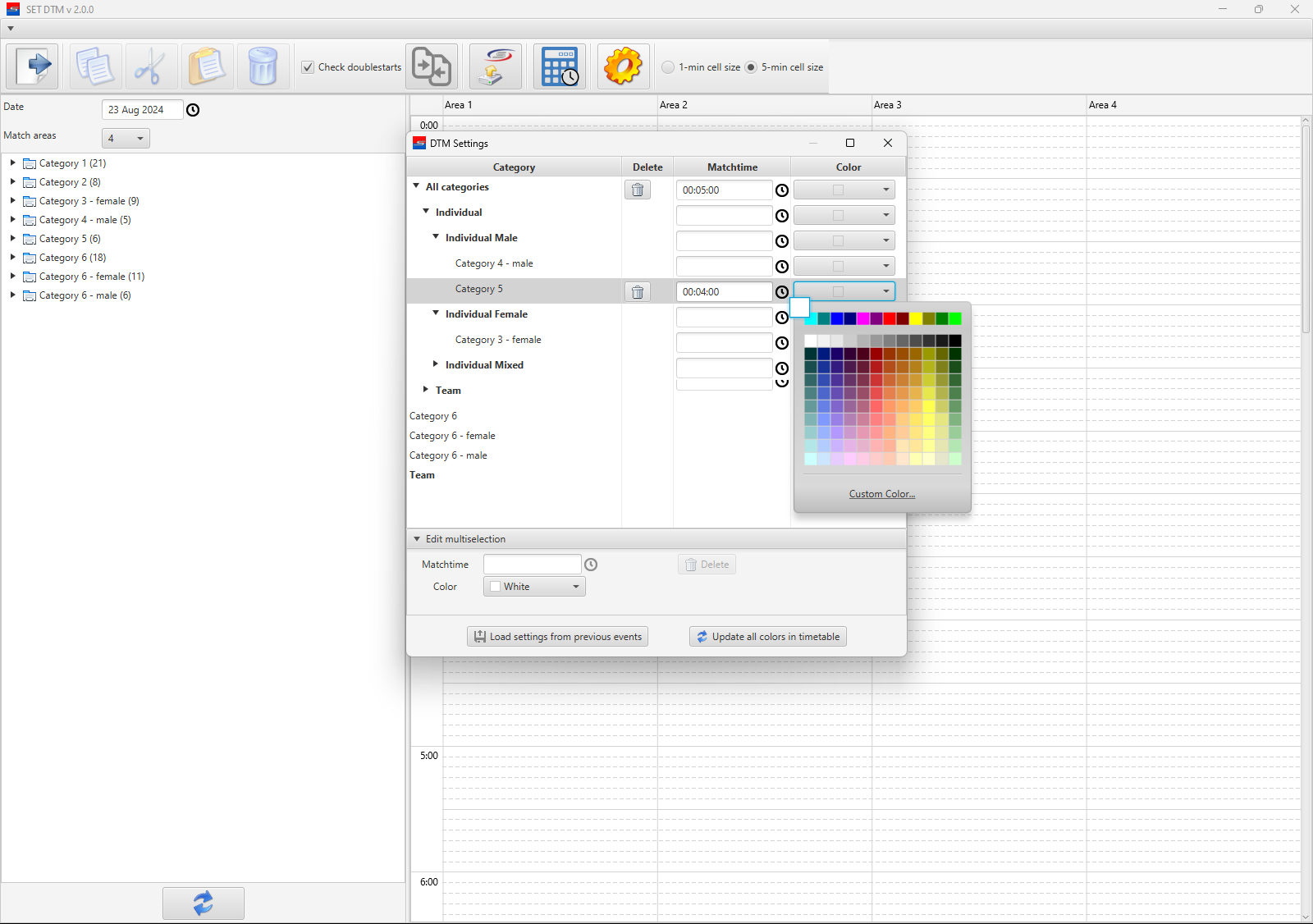
Task: Expand Category 1 (21) tree node
Action: (12, 162)
